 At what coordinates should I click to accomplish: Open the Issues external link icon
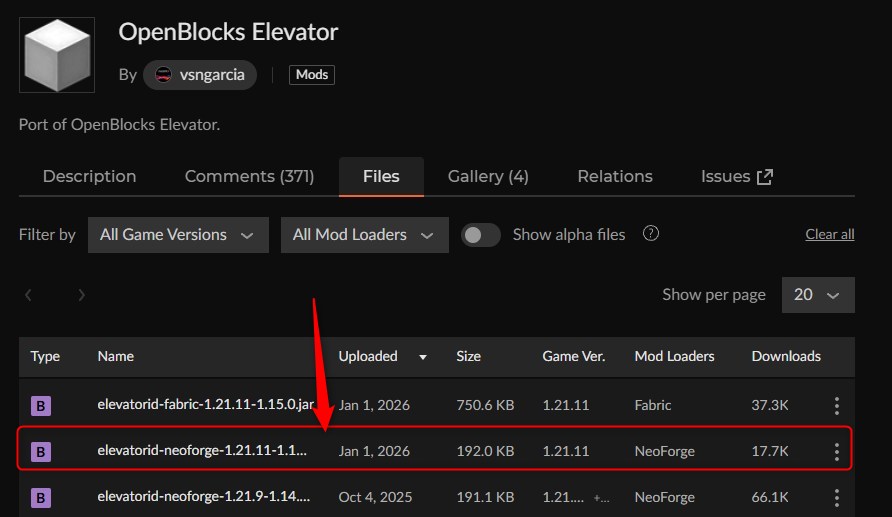click(765, 177)
